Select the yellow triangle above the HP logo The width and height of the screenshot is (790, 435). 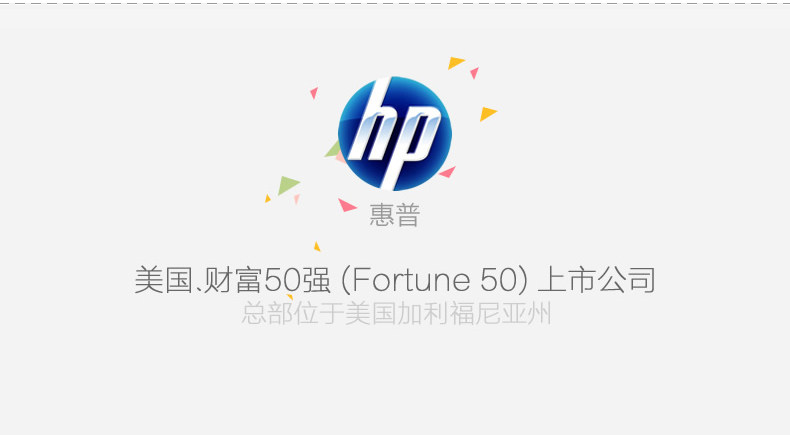coord(455,63)
